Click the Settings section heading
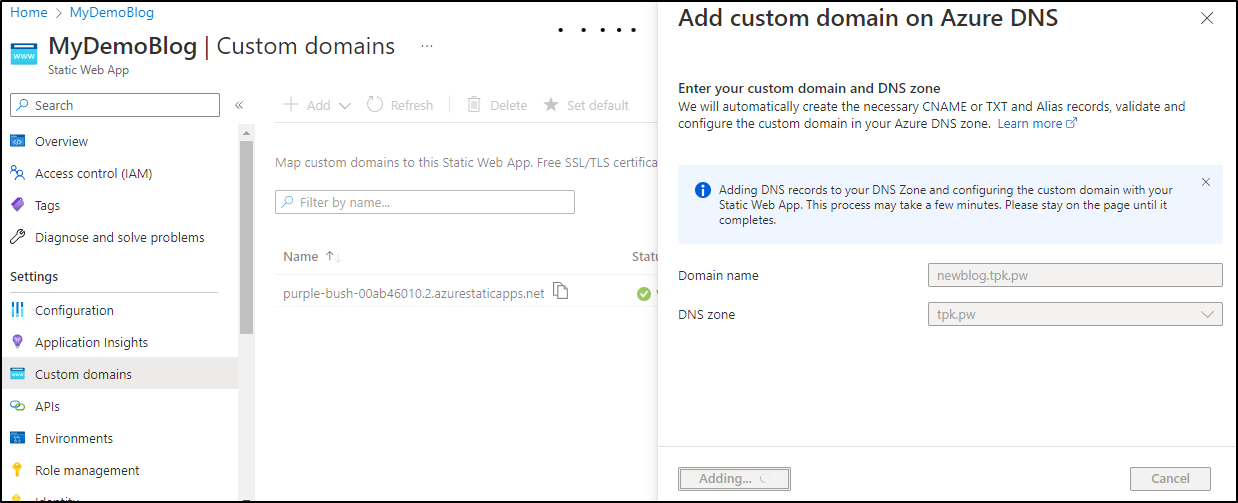This screenshot has height=503, width=1238. 34,276
